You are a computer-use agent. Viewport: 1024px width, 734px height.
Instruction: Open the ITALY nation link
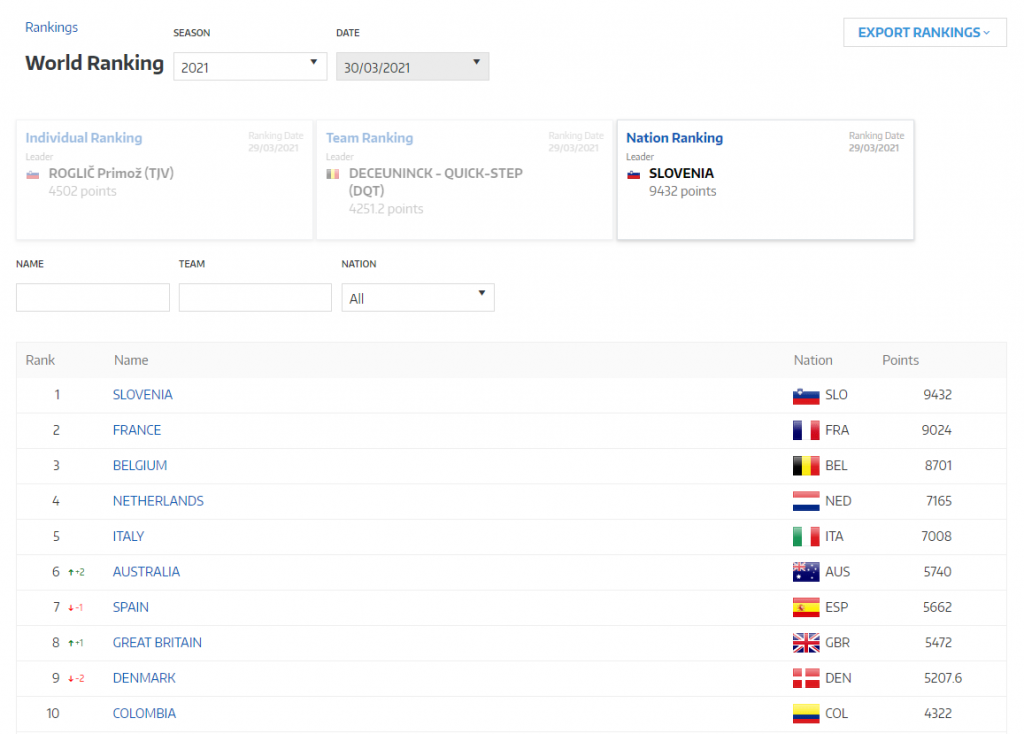coord(129,537)
